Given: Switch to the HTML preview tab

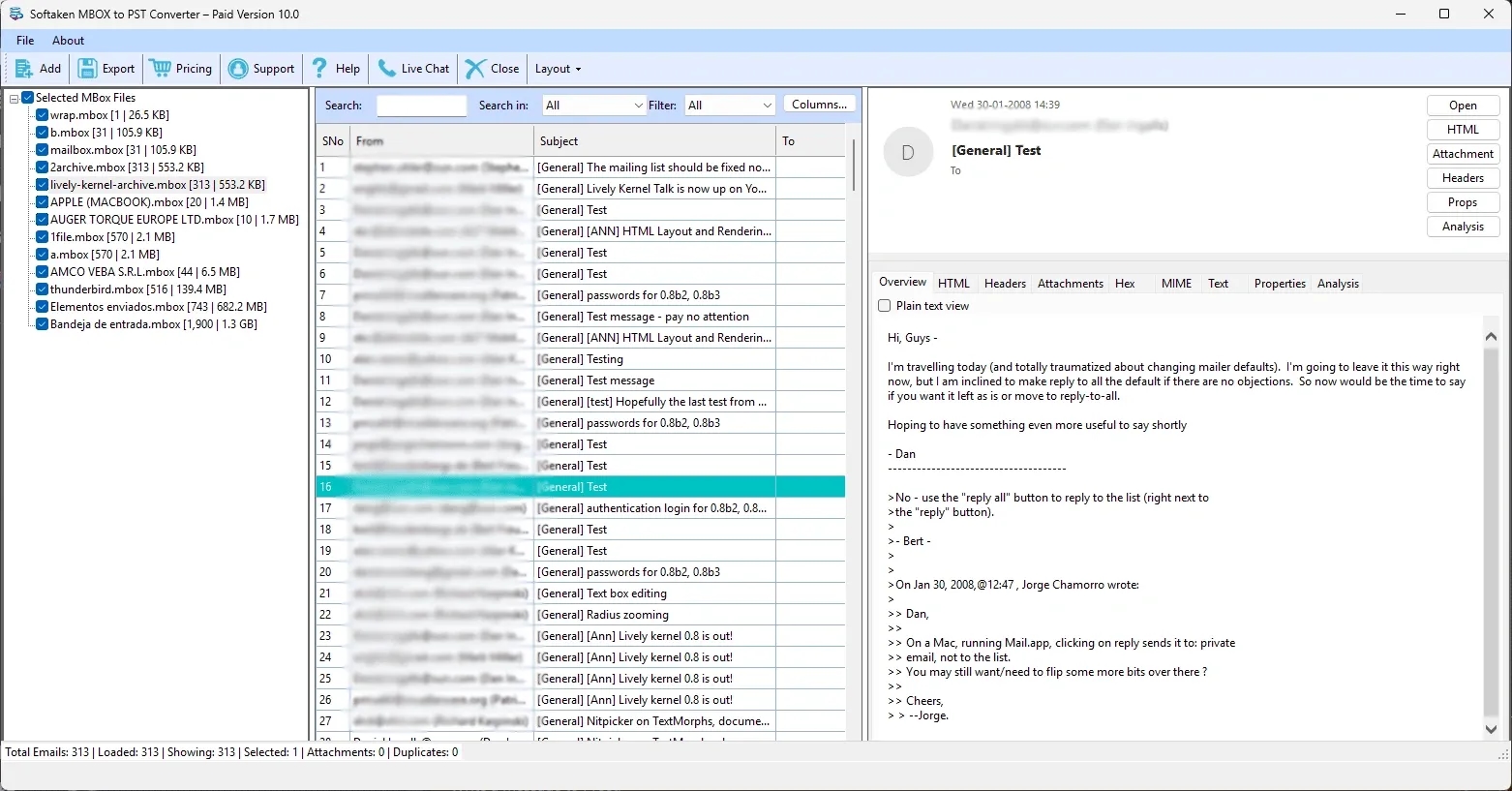Looking at the screenshot, I should tap(953, 284).
